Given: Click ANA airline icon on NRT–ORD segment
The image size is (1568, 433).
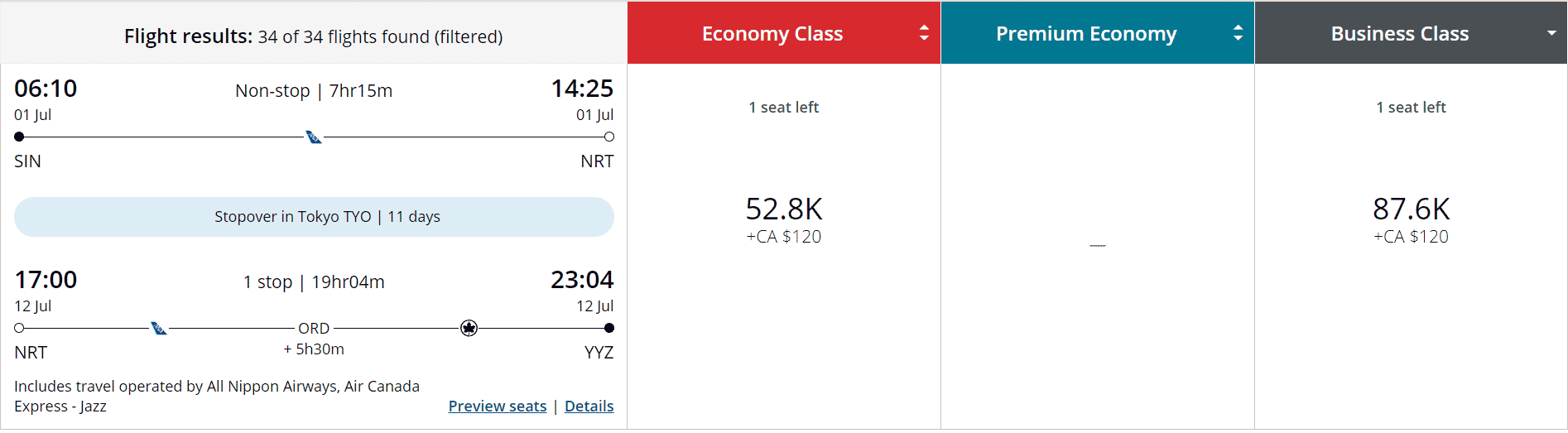Looking at the screenshot, I should tap(159, 329).
